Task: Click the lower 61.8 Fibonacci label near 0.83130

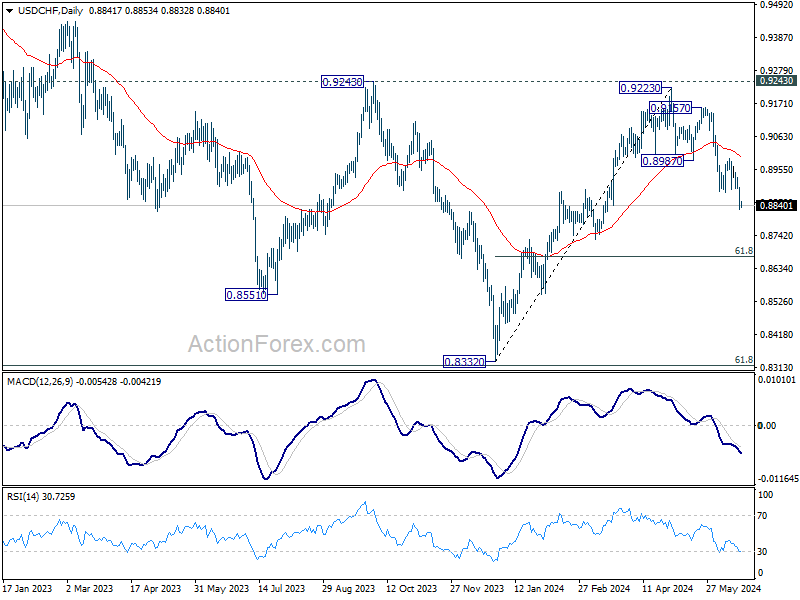Action: point(744,360)
